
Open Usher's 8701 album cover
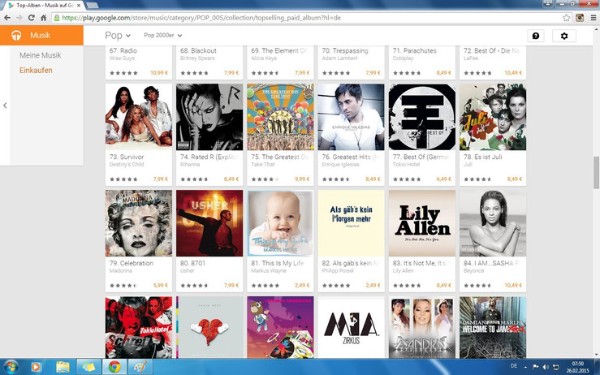click(209, 223)
